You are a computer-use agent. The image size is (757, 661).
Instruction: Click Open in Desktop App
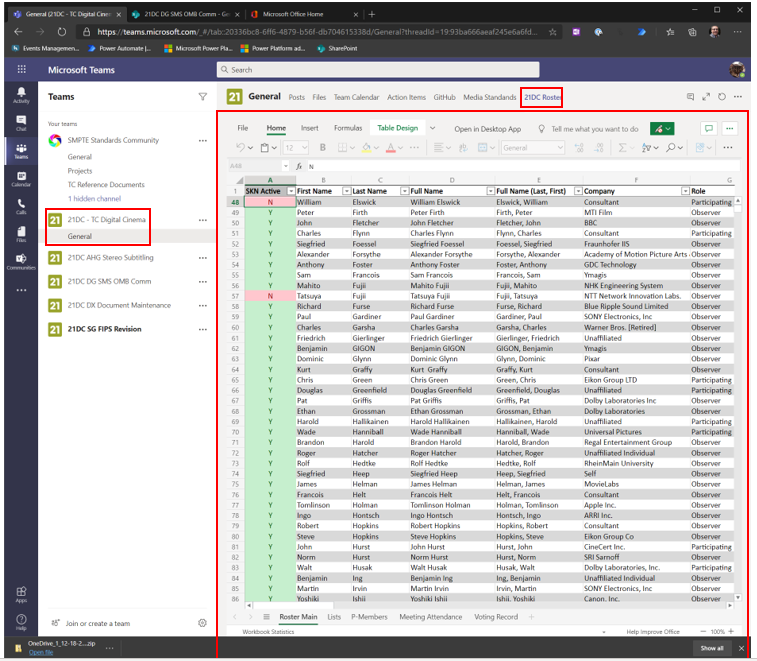click(487, 129)
